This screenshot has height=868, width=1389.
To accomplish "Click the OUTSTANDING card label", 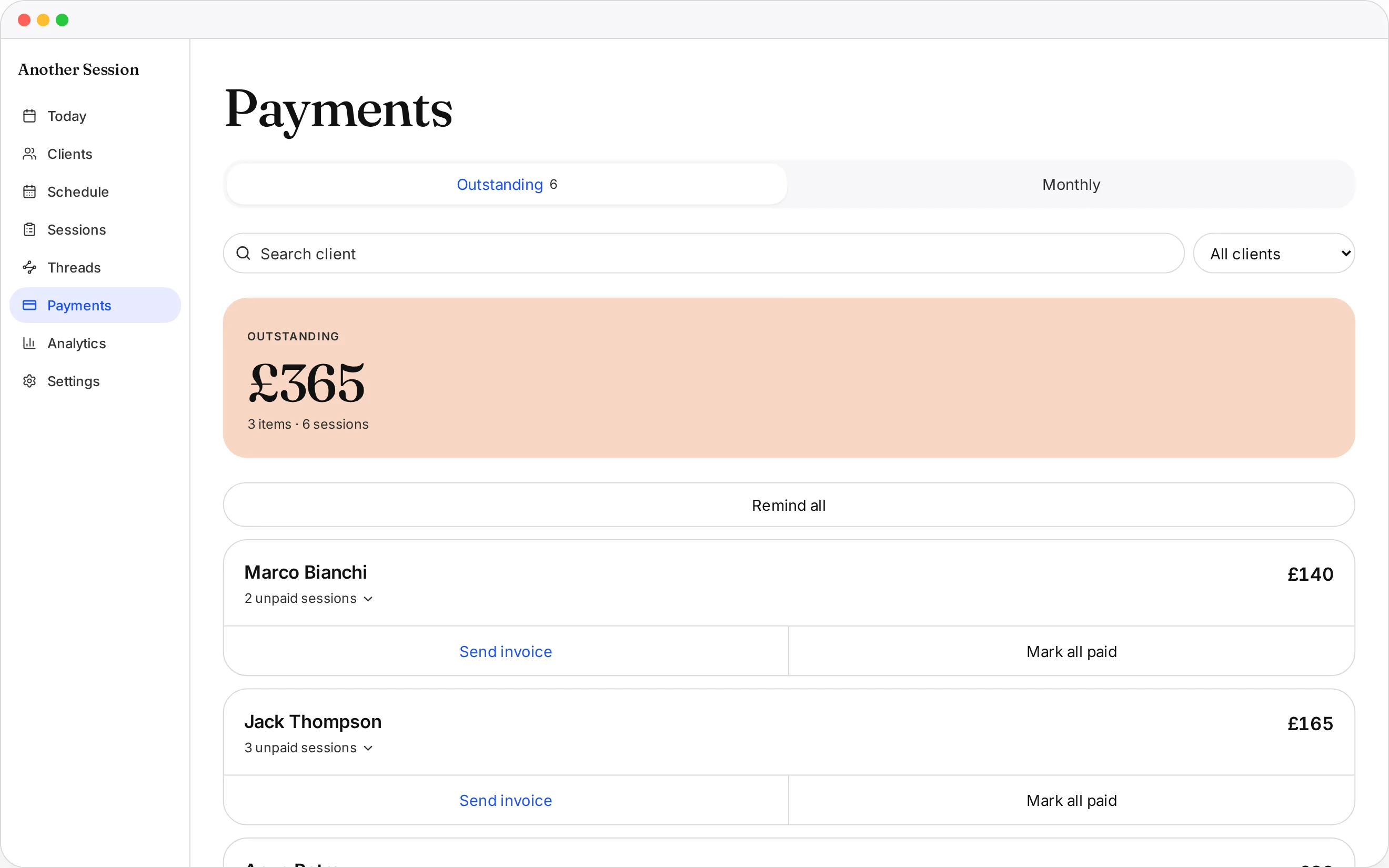I will pos(293,336).
